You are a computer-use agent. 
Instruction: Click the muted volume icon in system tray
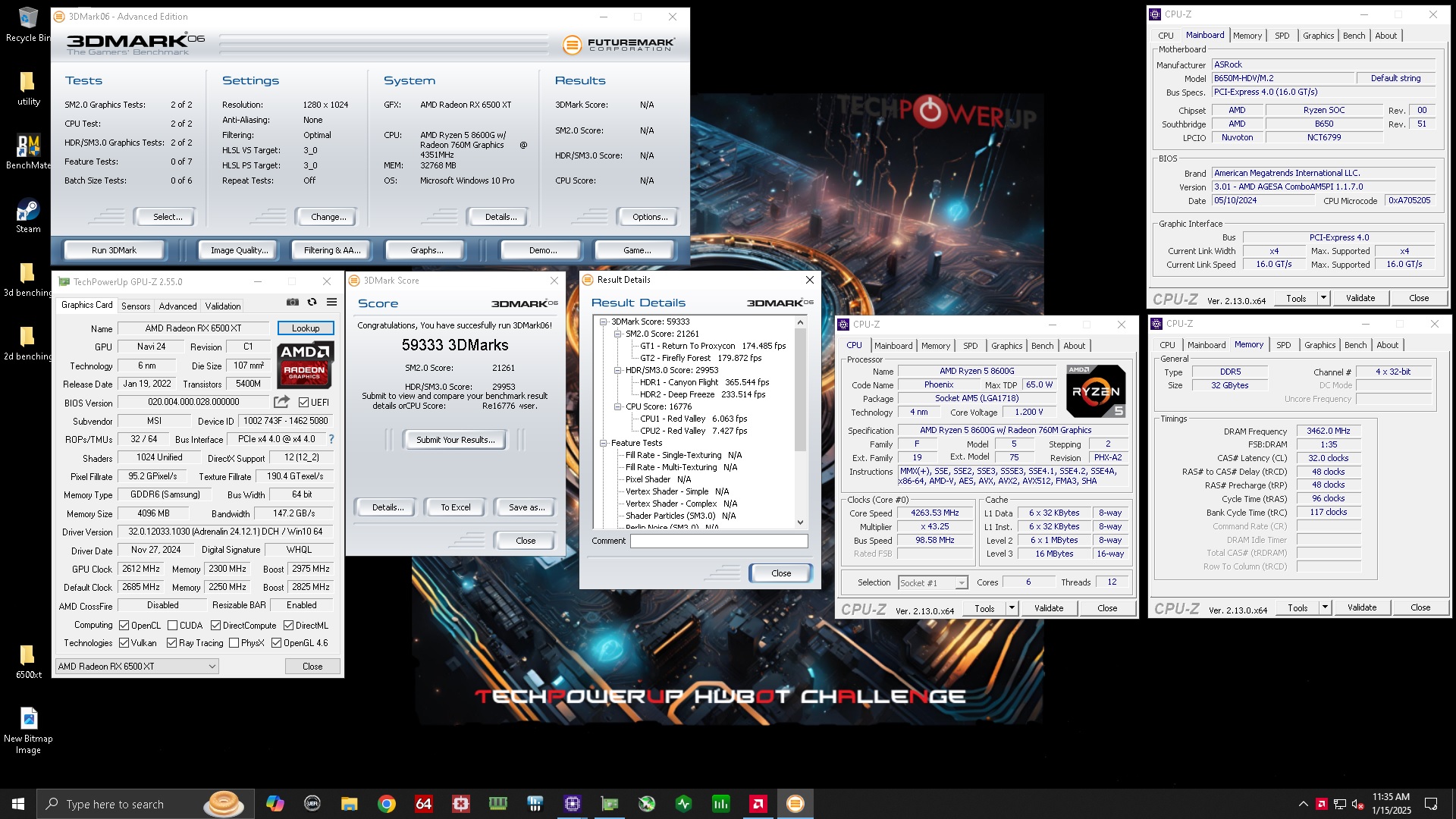[1358, 804]
